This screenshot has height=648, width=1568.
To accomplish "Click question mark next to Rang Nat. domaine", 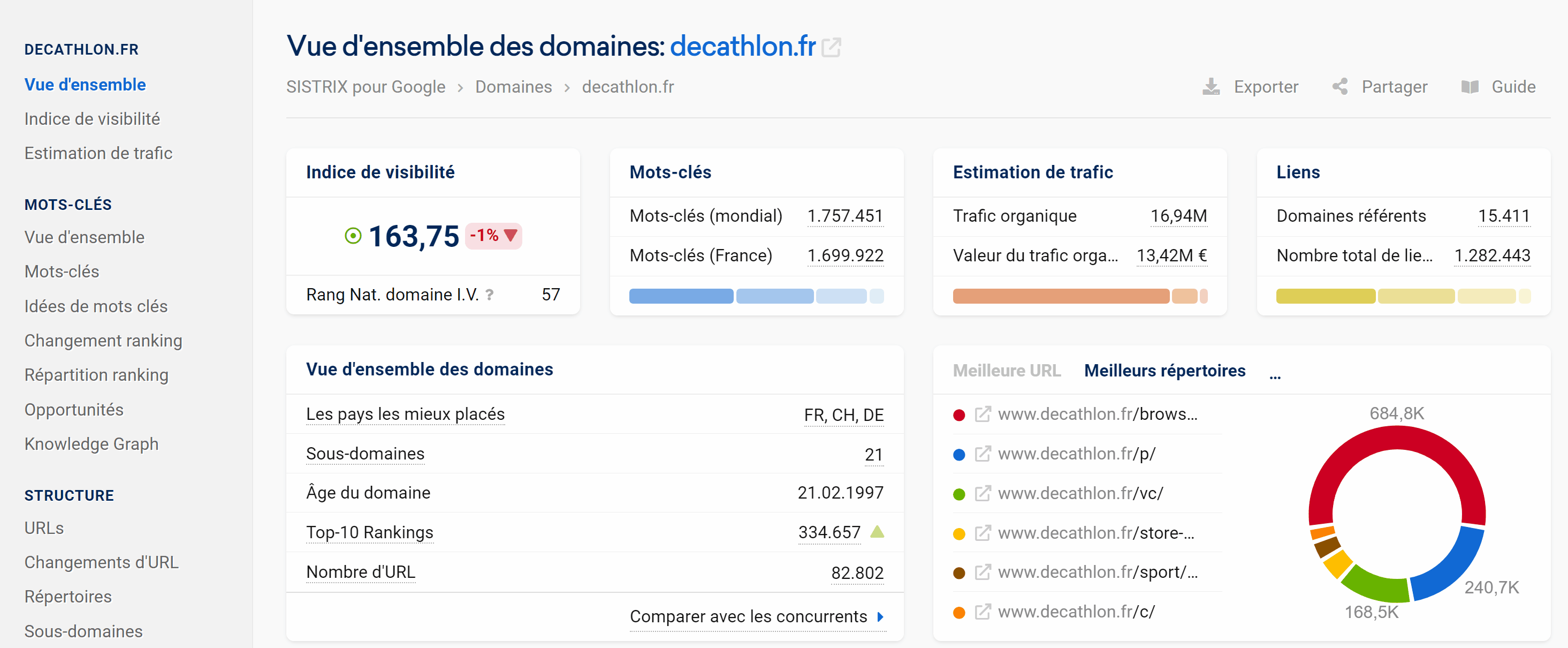I will pyautogui.click(x=489, y=296).
